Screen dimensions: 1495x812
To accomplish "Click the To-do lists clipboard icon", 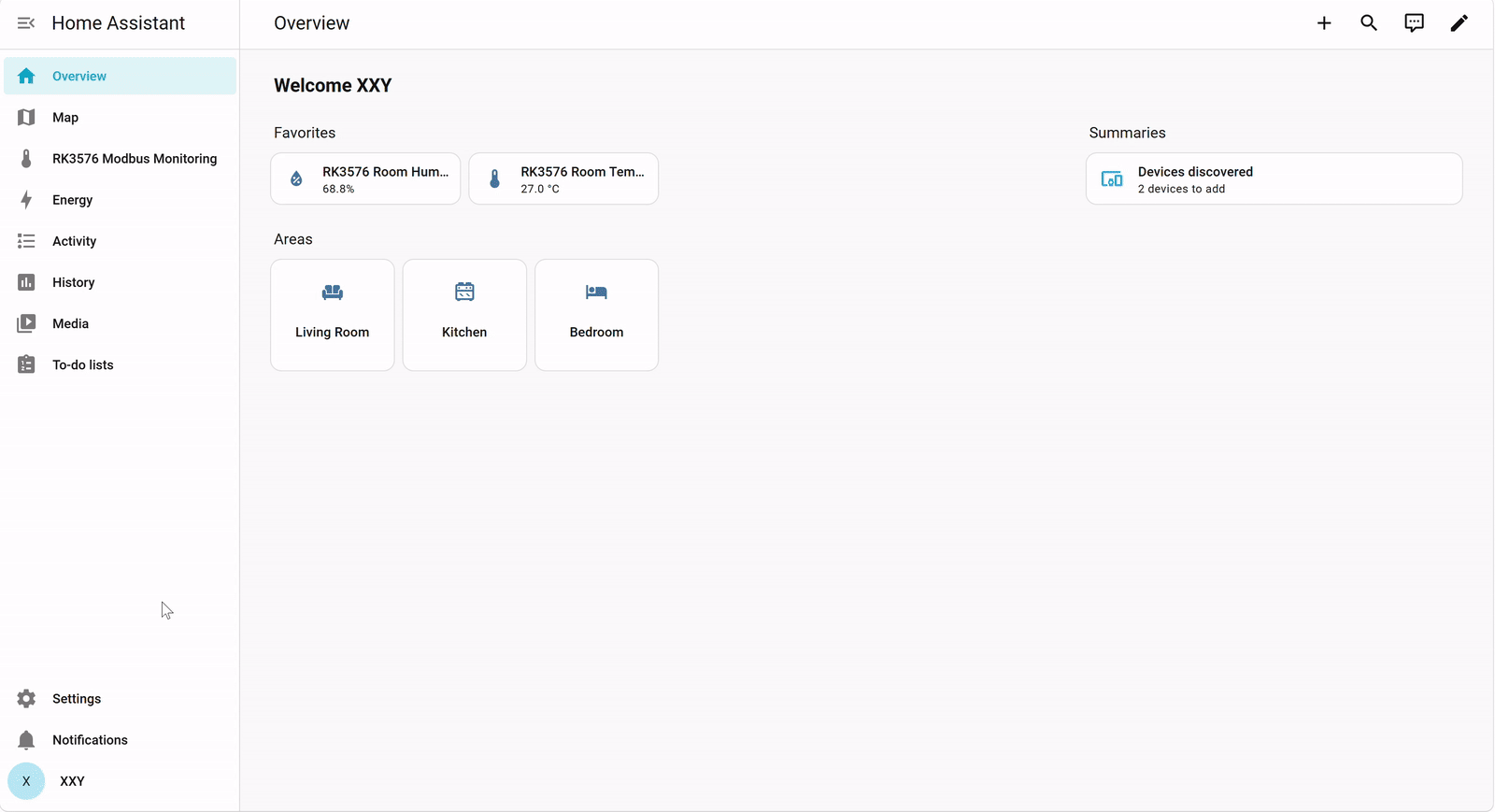I will [x=26, y=364].
